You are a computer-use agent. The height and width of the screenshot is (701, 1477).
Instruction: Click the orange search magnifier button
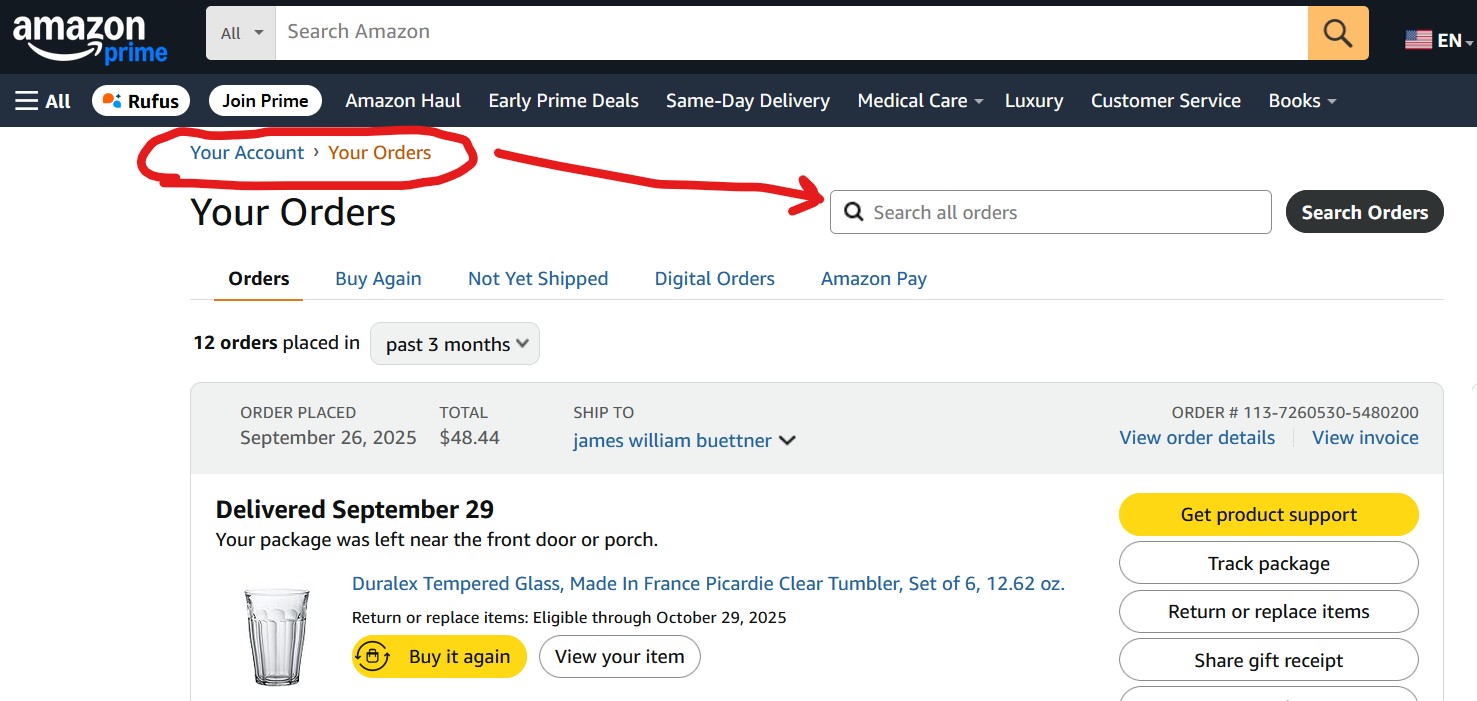1337,33
